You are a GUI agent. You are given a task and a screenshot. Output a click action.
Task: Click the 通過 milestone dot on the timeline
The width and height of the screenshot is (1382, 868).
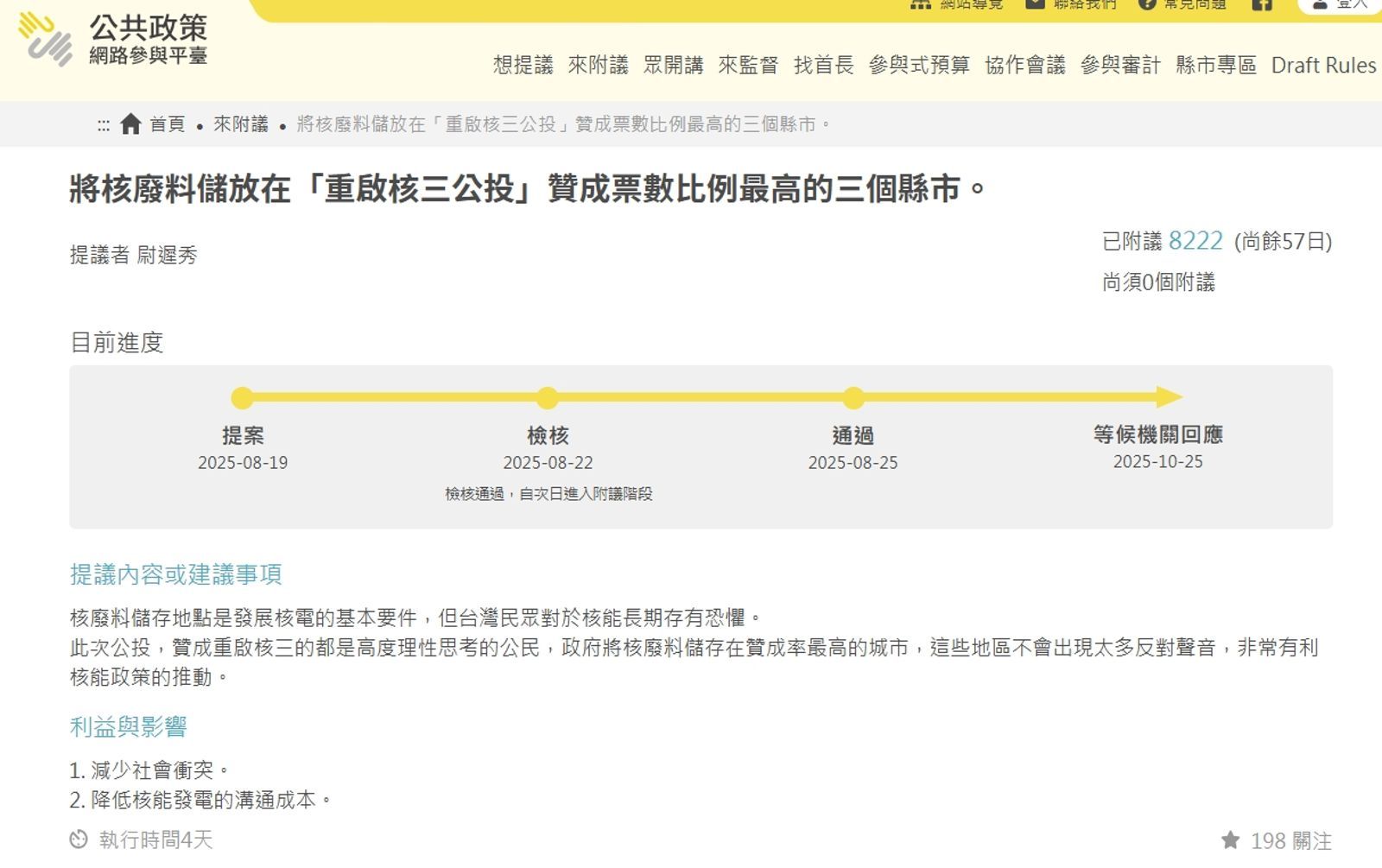[854, 397]
